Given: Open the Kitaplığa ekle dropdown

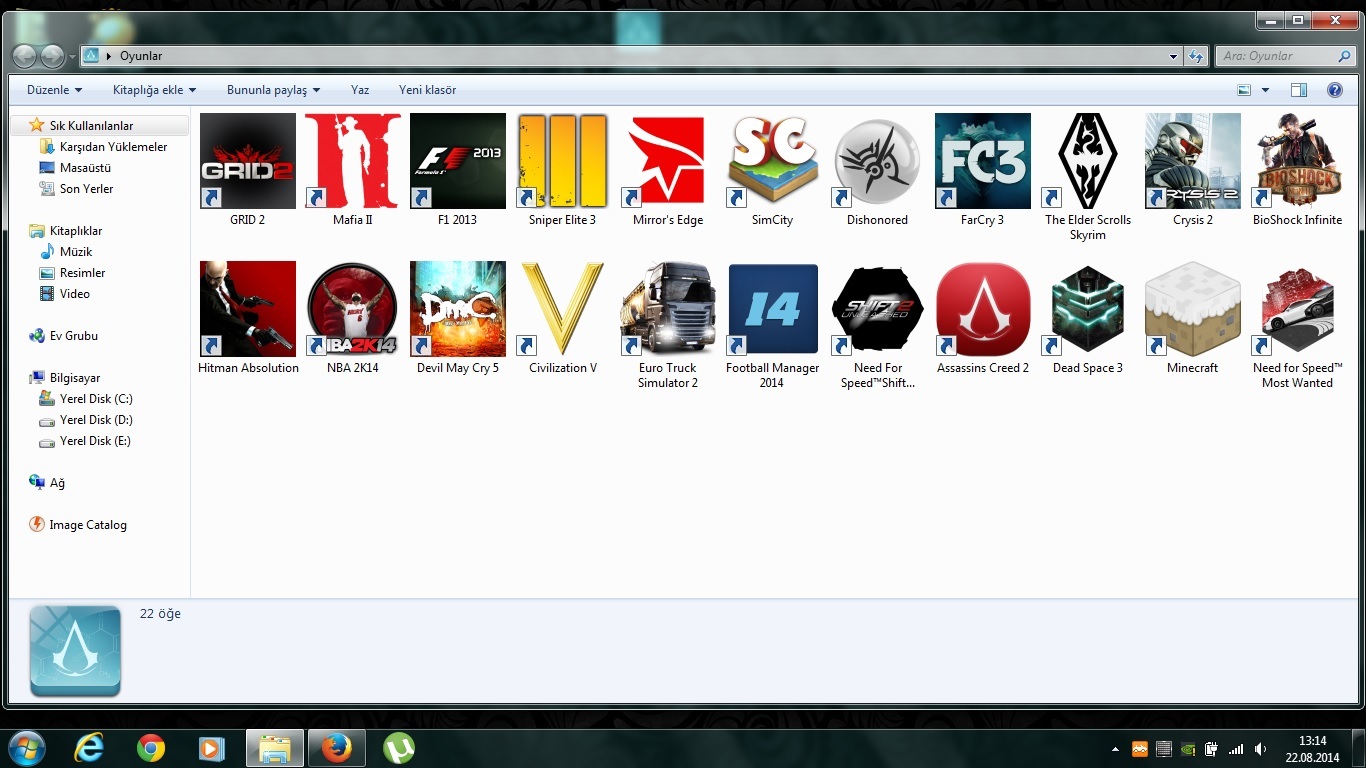Looking at the screenshot, I should pyautogui.click(x=155, y=90).
